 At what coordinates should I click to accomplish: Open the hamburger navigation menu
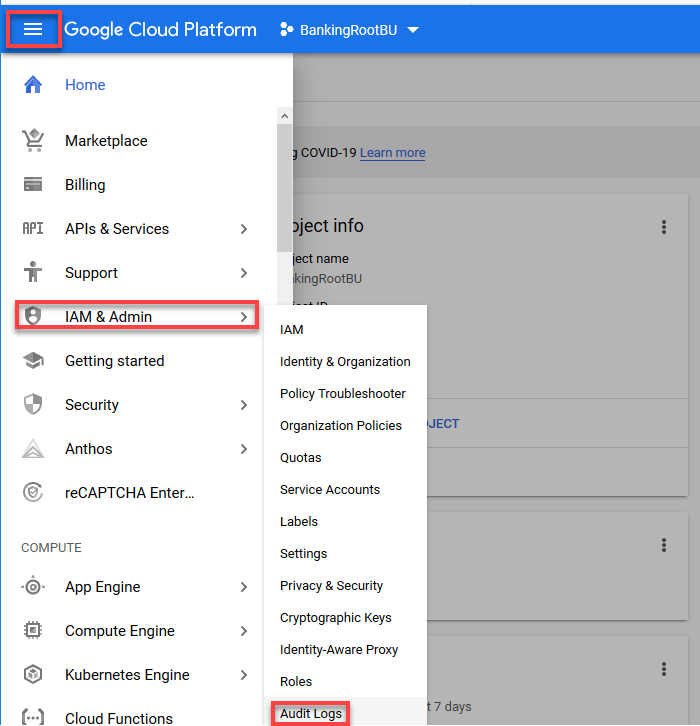click(x=33, y=30)
